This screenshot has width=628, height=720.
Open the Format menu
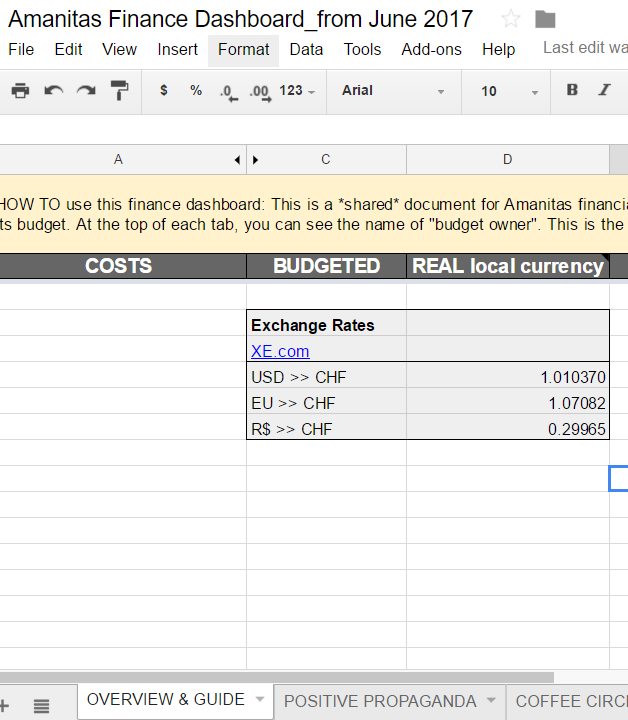[243, 50]
